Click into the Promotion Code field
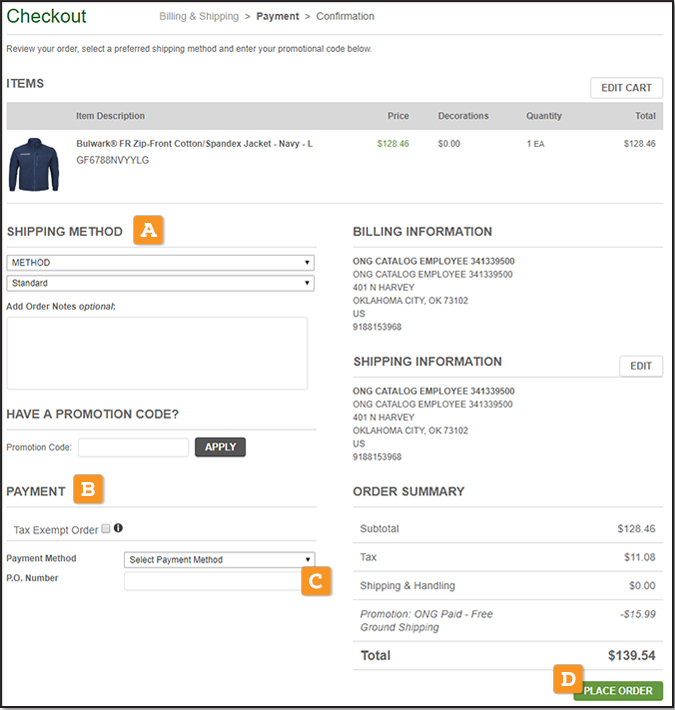The height and width of the screenshot is (710, 675). tap(133, 447)
